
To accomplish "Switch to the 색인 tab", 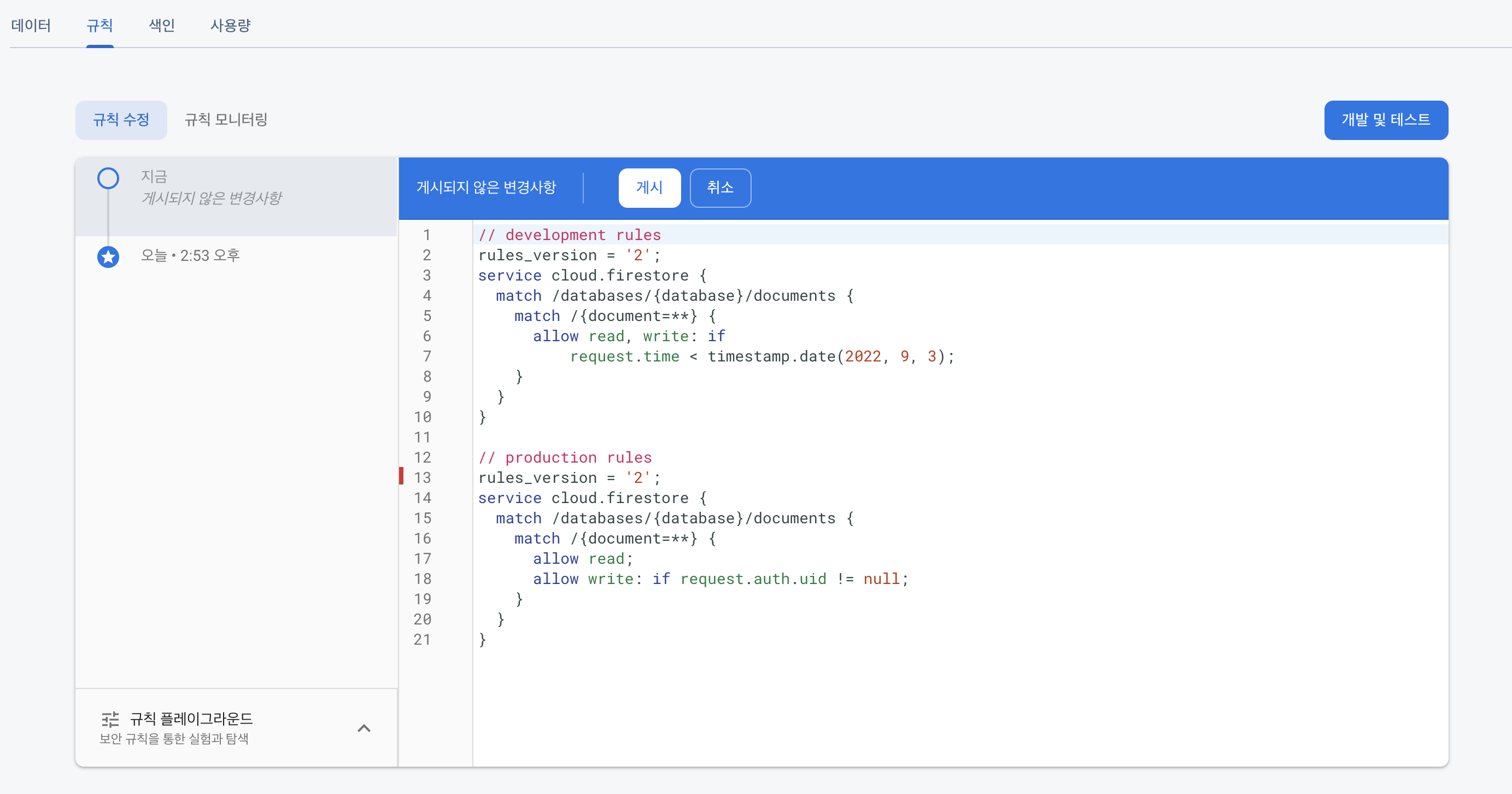I will pos(161,25).
